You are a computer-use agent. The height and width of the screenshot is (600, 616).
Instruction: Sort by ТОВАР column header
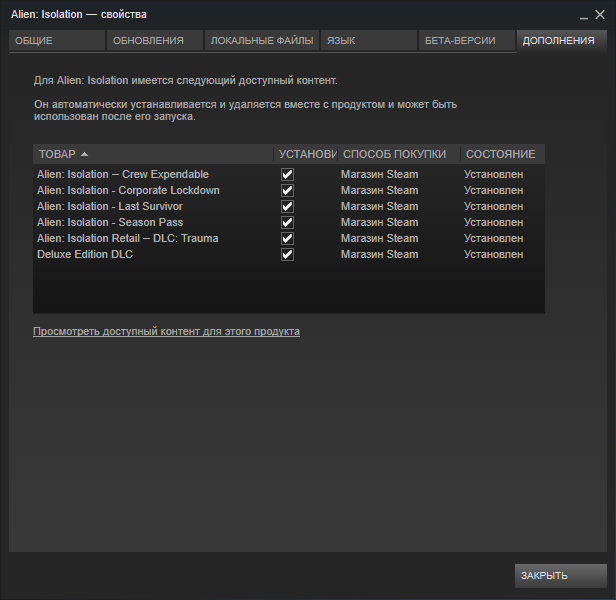(153, 154)
